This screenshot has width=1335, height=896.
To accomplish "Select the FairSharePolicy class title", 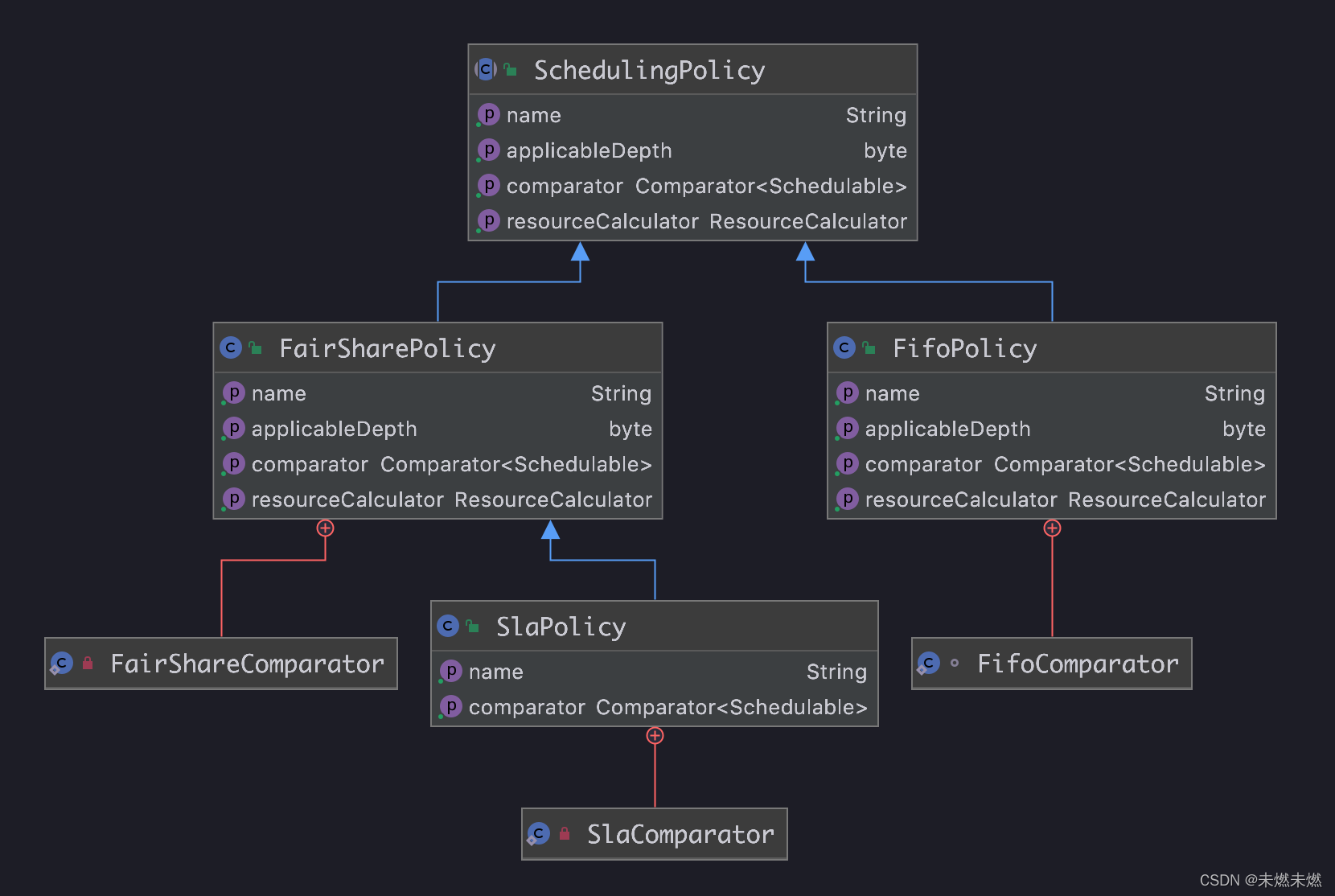I will click(387, 349).
